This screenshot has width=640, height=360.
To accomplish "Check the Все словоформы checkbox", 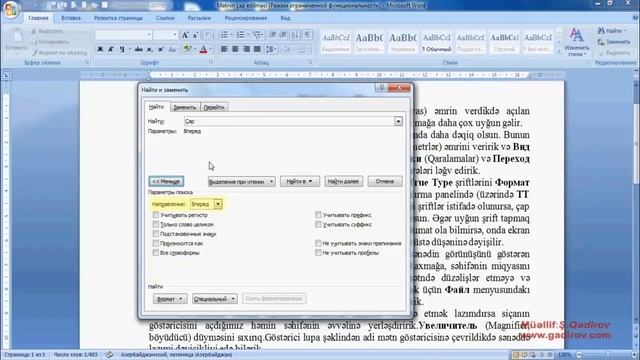I will [x=156, y=253].
